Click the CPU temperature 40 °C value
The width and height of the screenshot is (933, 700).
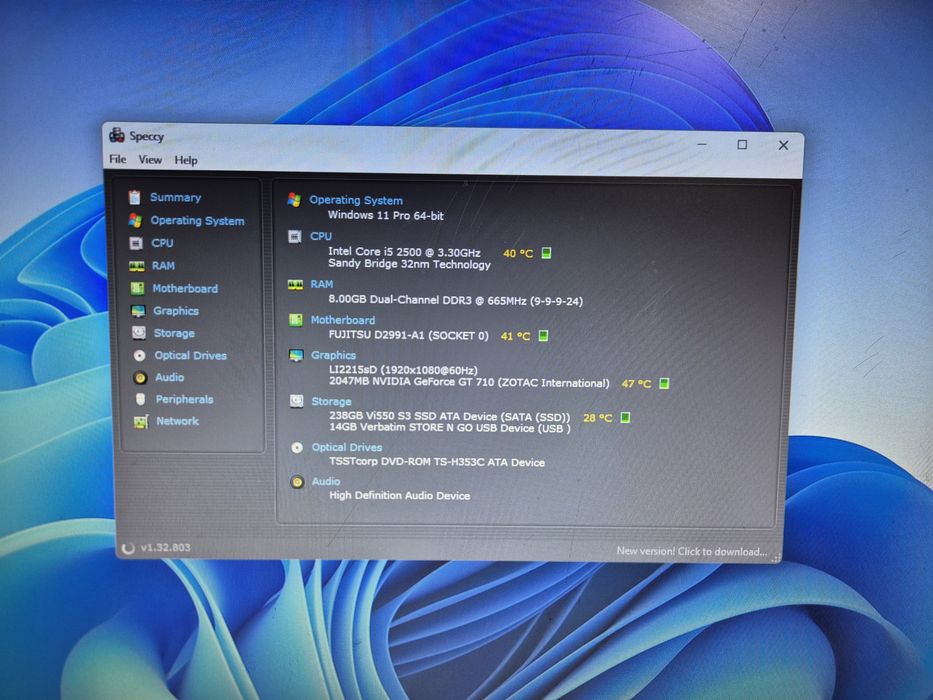tap(518, 254)
